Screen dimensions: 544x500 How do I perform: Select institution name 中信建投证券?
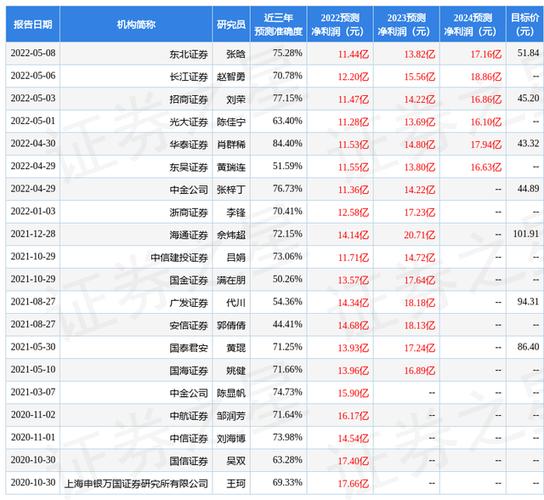tap(179, 257)
